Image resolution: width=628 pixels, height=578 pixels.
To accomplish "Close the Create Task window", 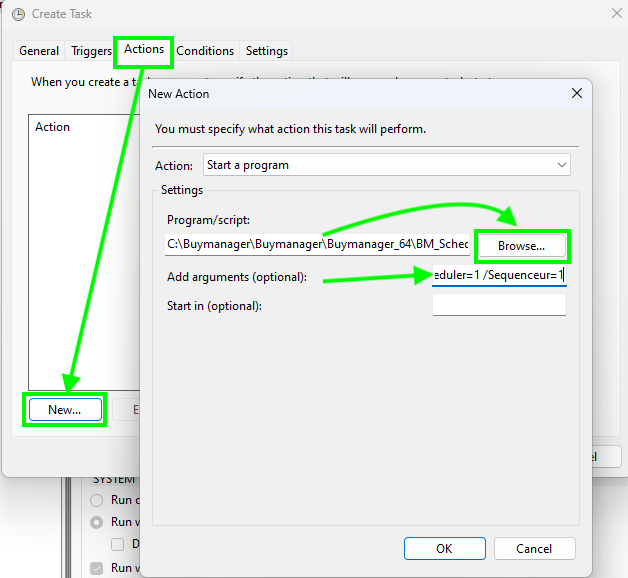I will pyautogui.click(x=617, y=14).
